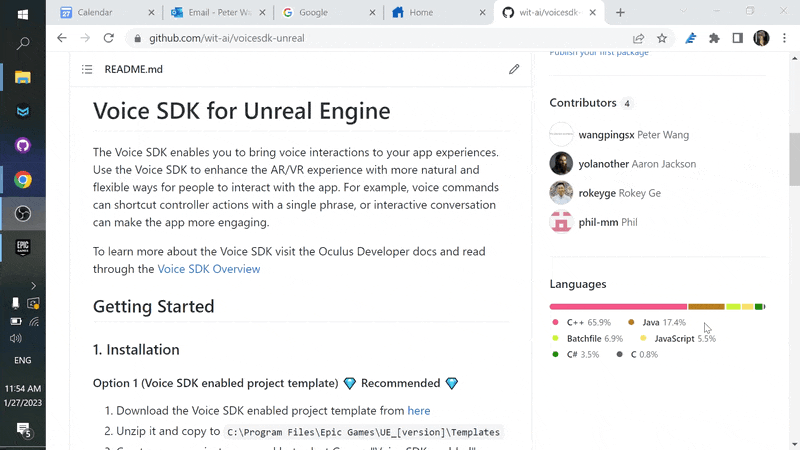
Task: Reload the GitHub page
Action: coord(109,38)
